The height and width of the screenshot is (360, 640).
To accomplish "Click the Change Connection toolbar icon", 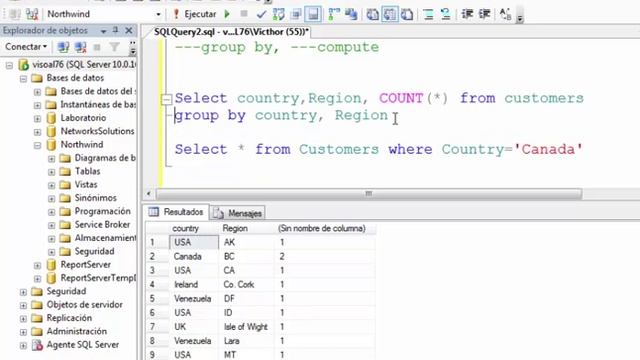I will coord(32,14).
